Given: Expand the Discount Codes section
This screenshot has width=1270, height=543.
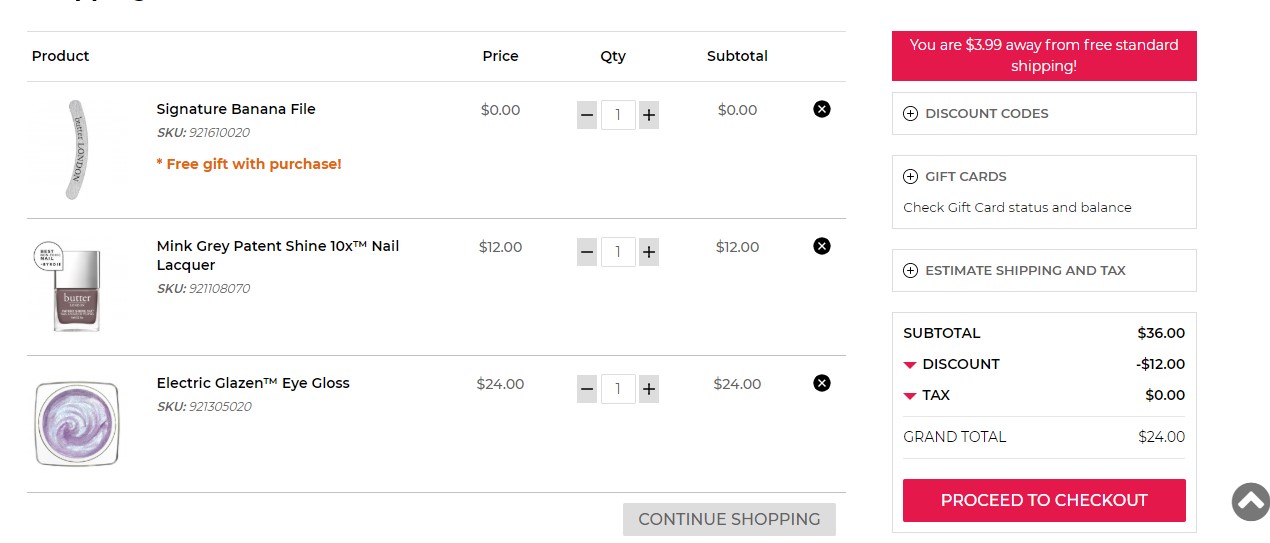Looking at the screenshot, I should pyautogui.click(x=1044, y=114).
